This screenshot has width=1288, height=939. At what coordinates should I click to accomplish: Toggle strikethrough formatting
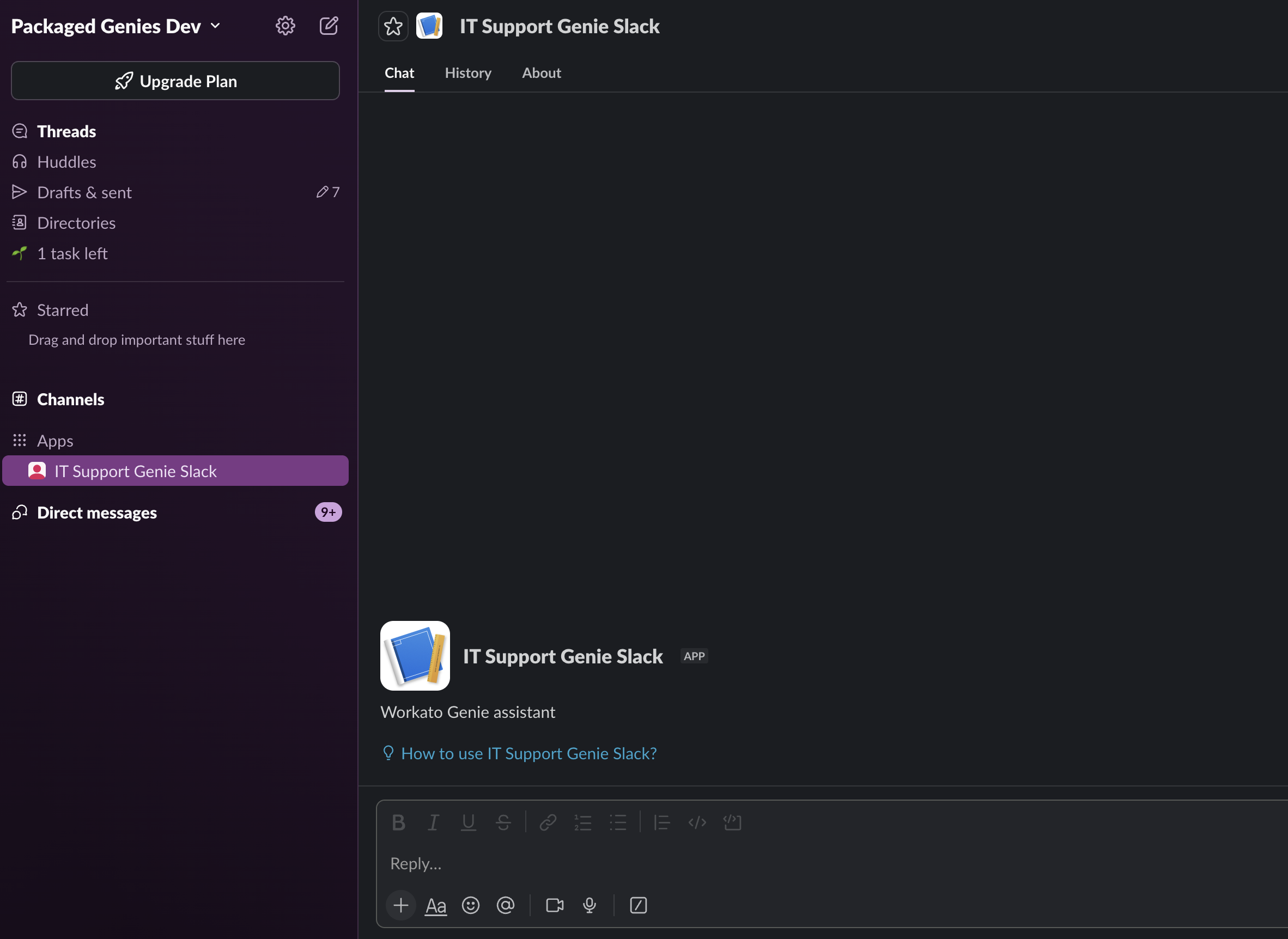pyautogui.click(x=503, y=822)
